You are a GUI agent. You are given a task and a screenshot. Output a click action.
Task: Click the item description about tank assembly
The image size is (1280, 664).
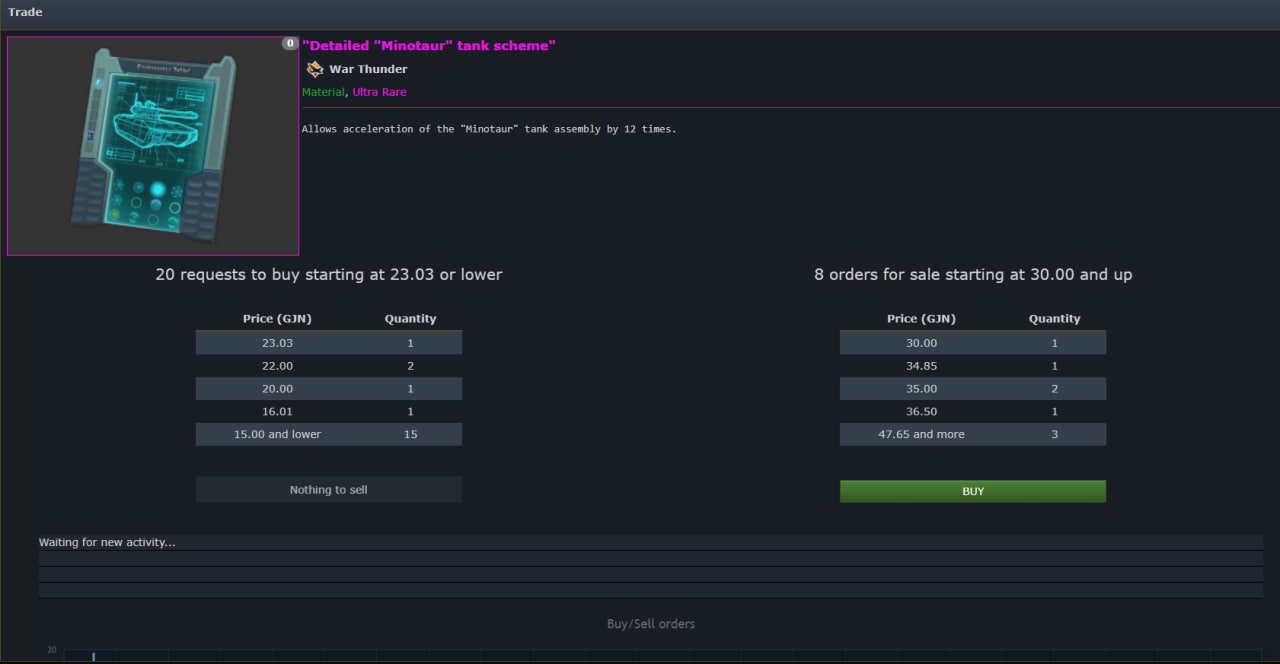489,129
